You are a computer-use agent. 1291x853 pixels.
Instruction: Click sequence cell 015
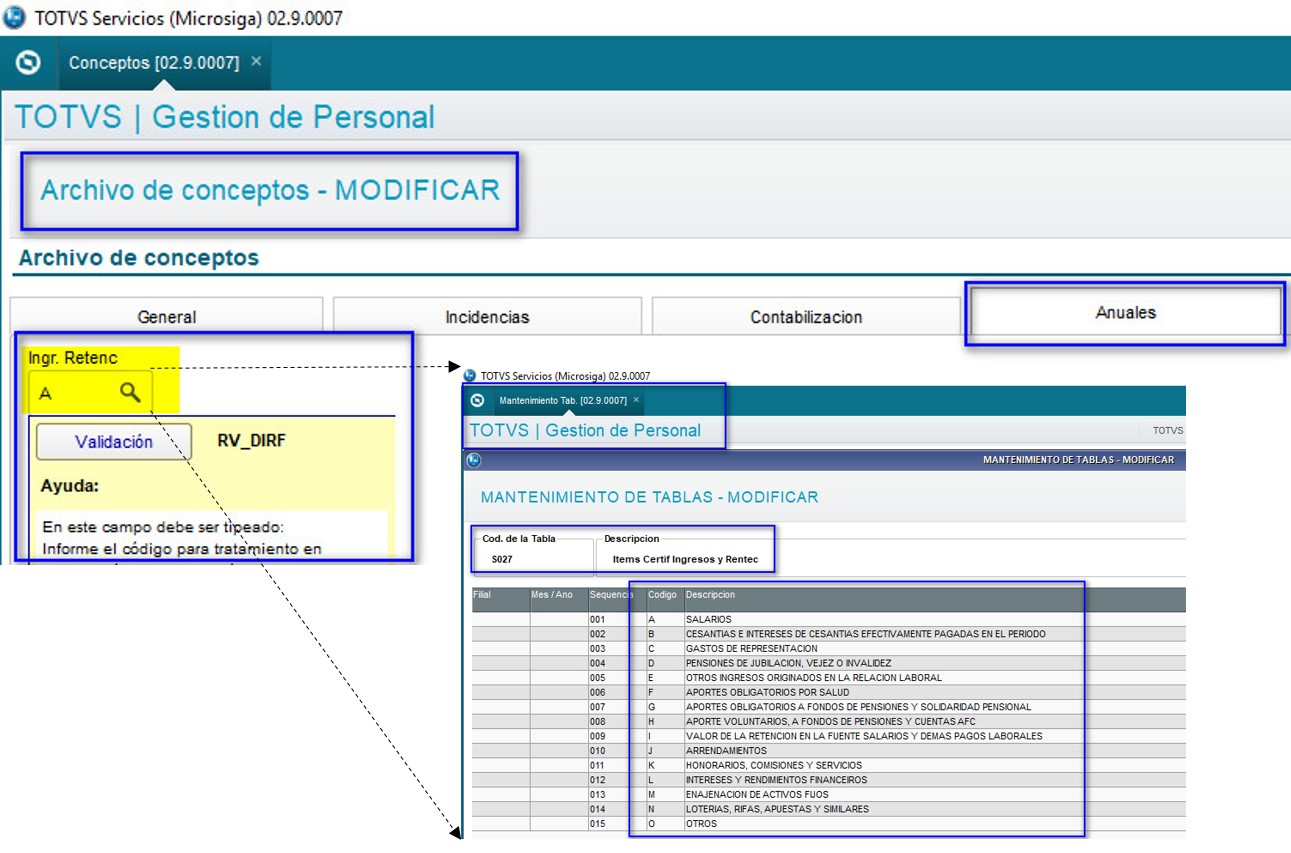coord(617,823)
